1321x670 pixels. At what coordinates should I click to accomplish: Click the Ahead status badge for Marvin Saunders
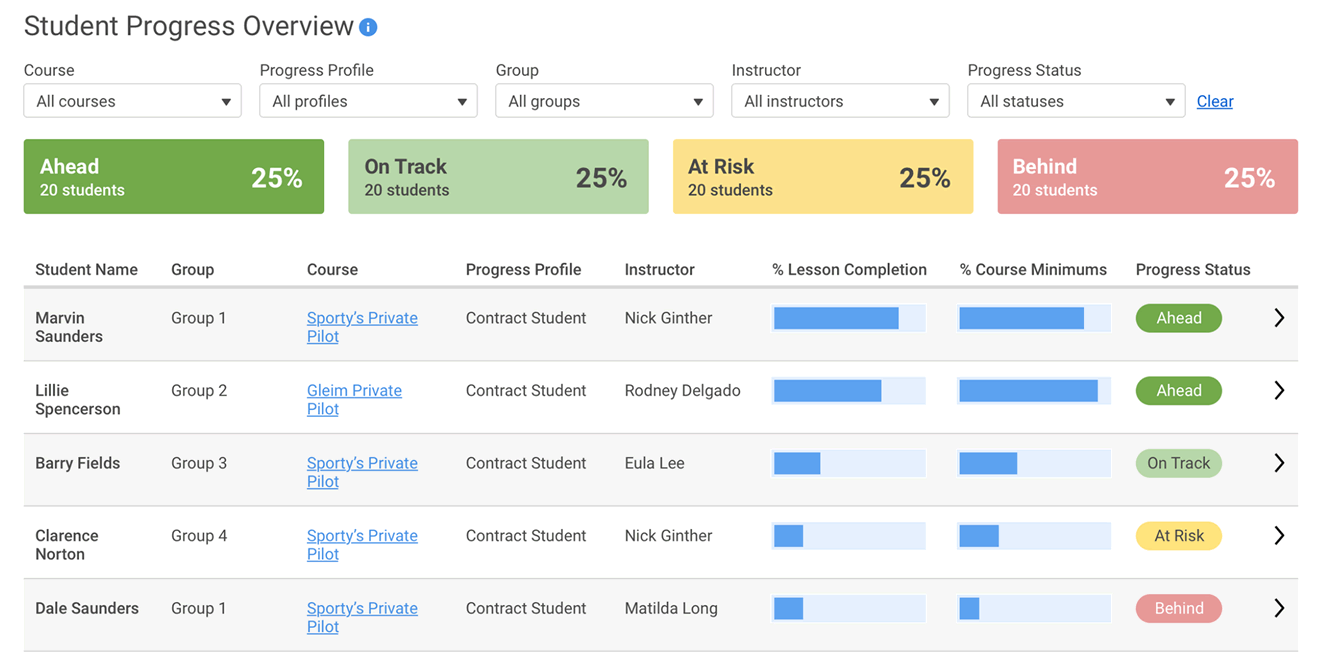1178,317
